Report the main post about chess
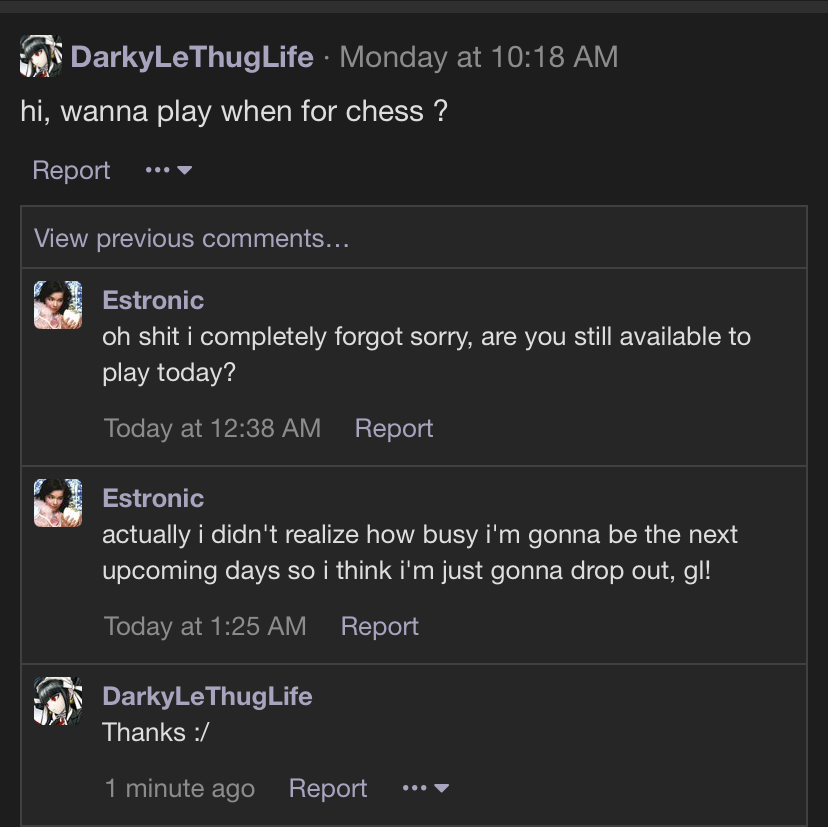The width and height of the screenshot is (828, 827). coord(71,170)
